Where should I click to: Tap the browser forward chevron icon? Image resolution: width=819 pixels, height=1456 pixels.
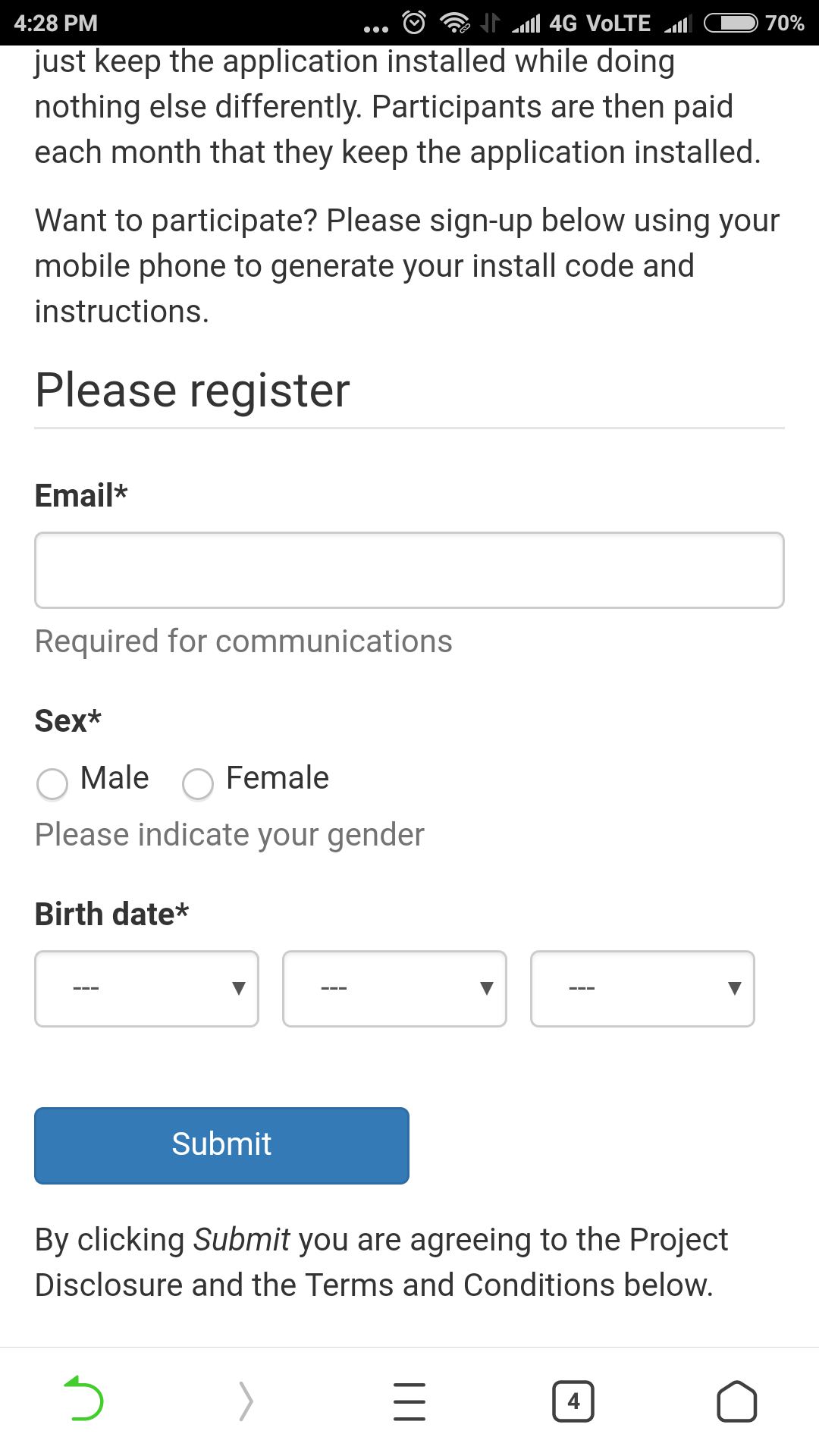pyautogui.click(x=246, y=1401)
